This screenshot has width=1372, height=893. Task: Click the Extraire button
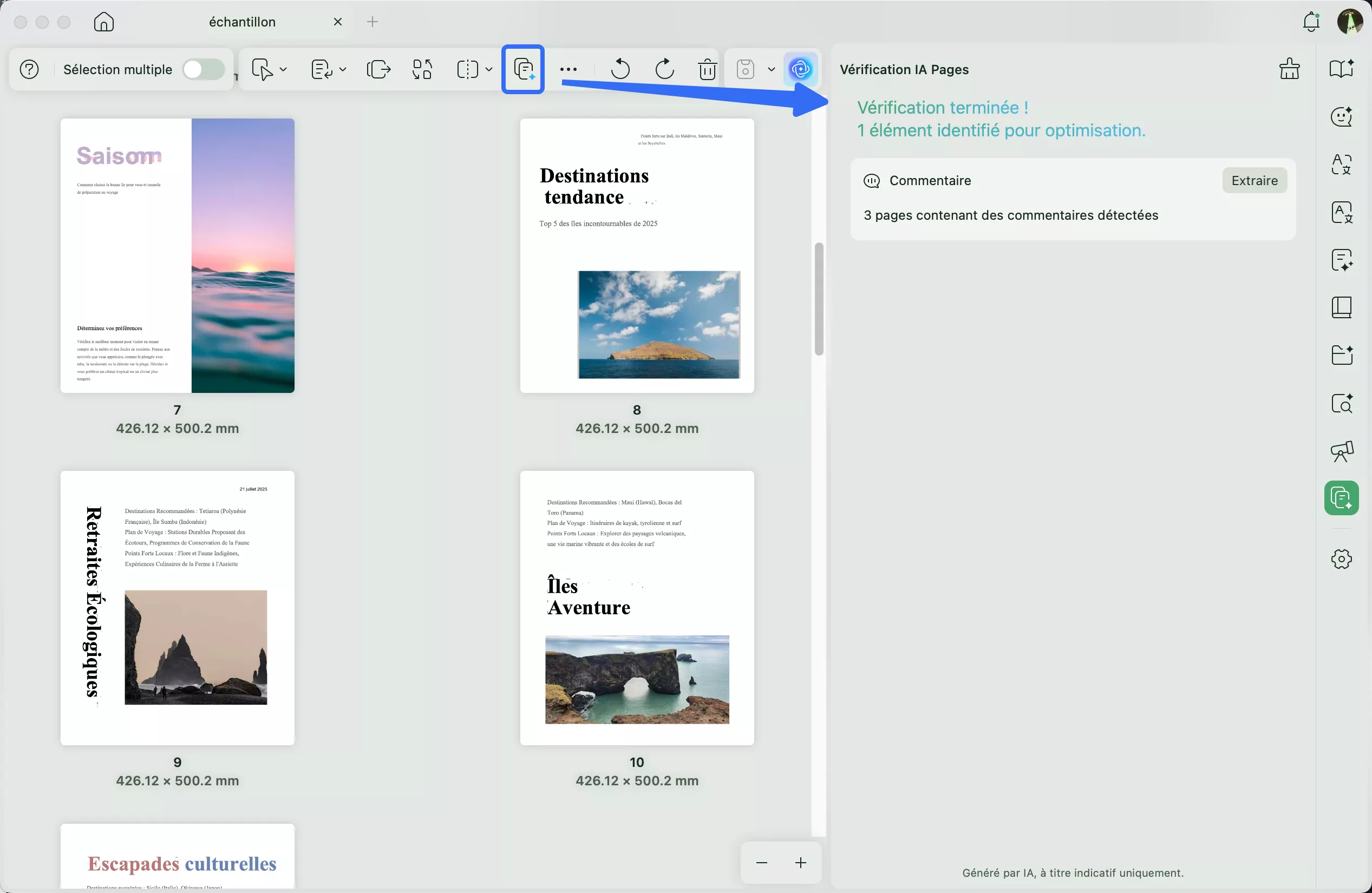coord(1255,180)
